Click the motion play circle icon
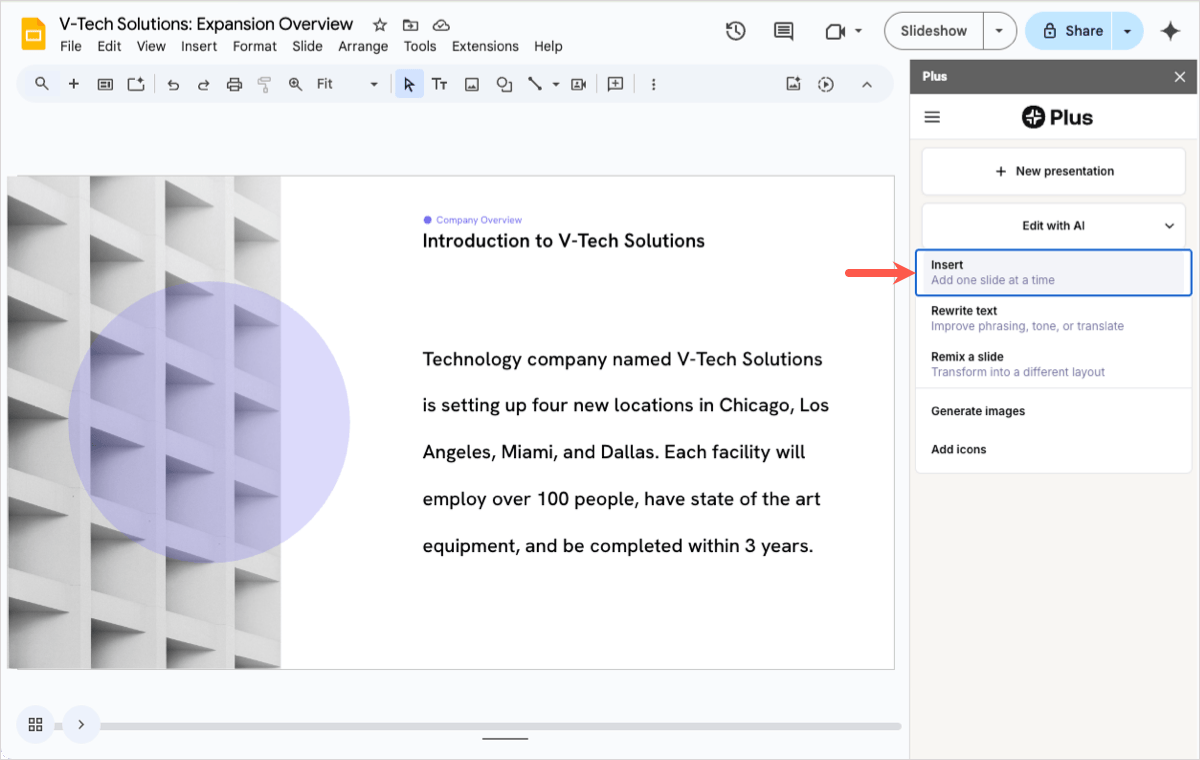 pyautogui.click(x=825, y=85)
